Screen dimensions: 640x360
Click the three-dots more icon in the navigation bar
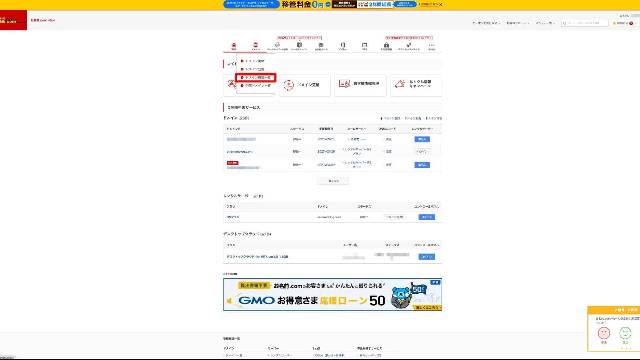431,46
